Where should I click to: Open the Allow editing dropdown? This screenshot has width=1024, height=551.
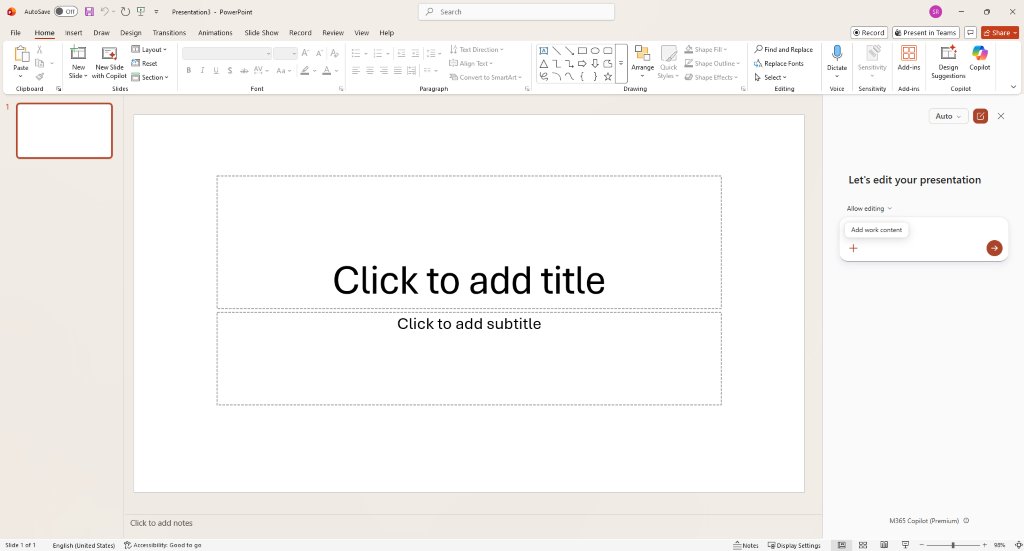pos(869,208)
